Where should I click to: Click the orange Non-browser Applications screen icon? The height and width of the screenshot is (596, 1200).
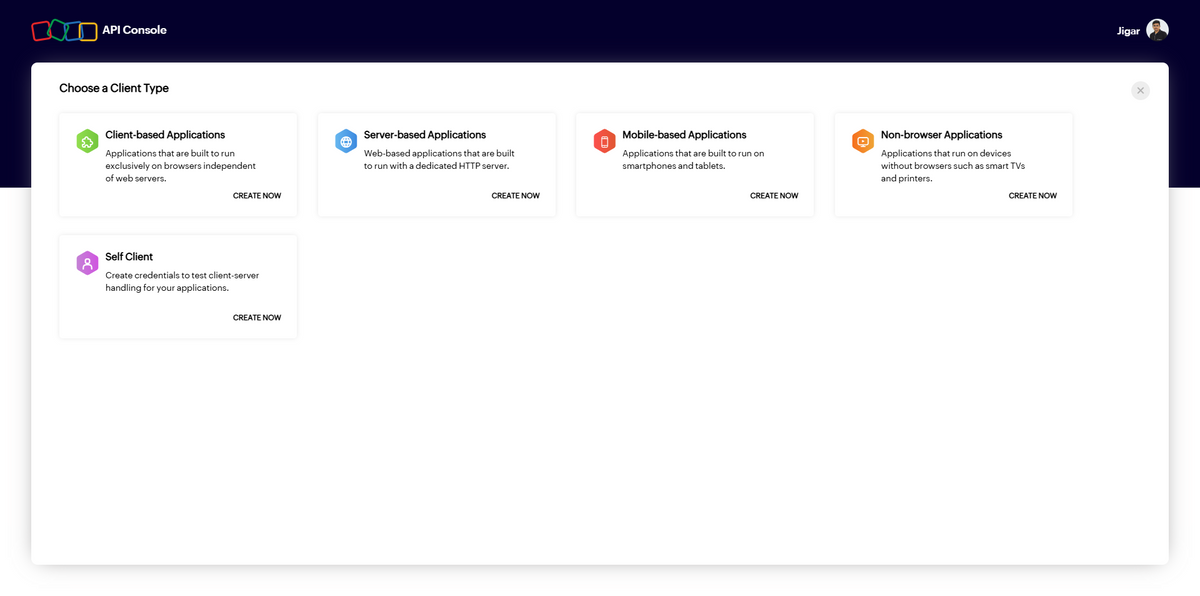coord(863,142)
